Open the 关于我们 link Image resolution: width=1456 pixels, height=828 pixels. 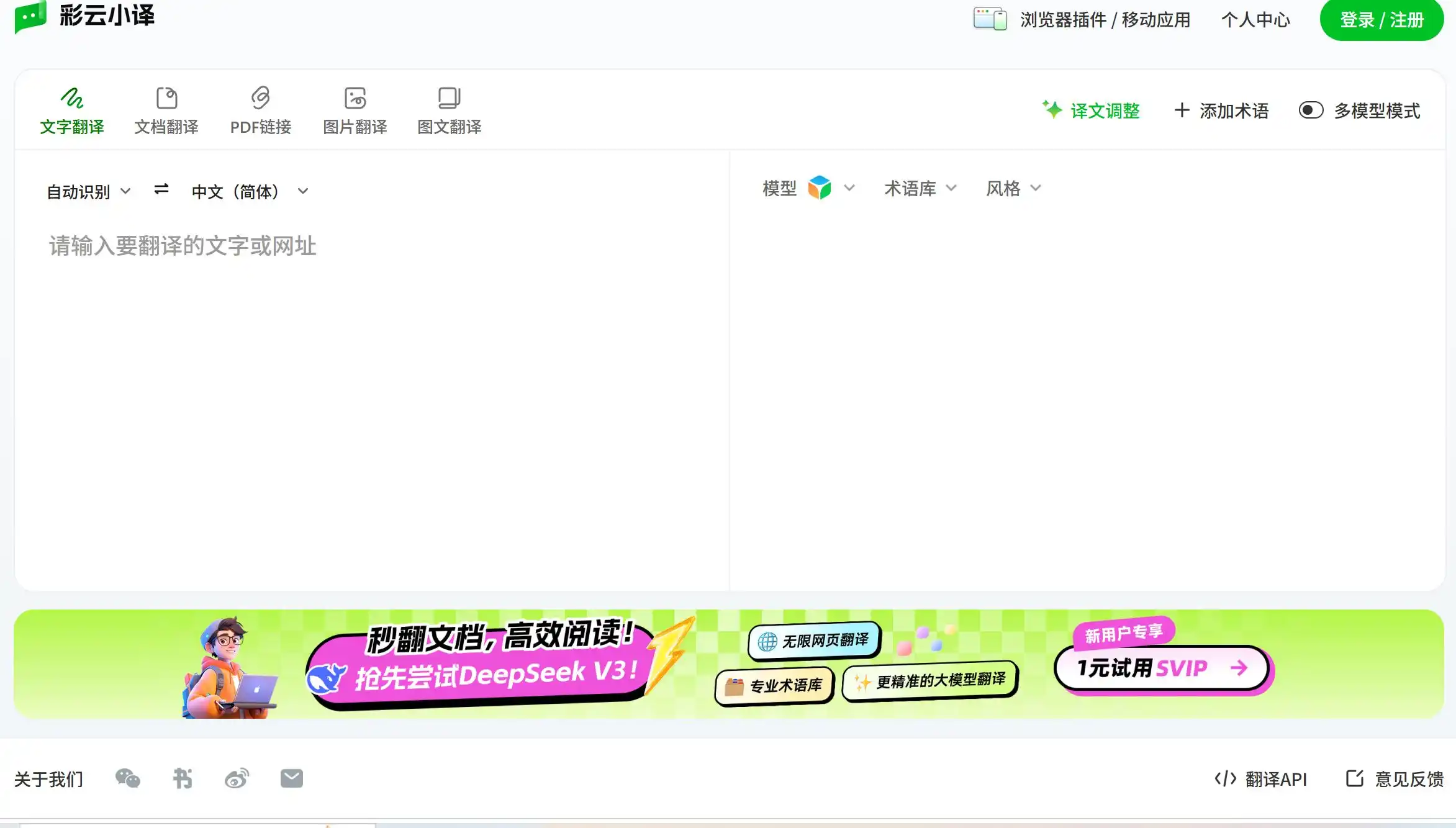click(48, 779)
